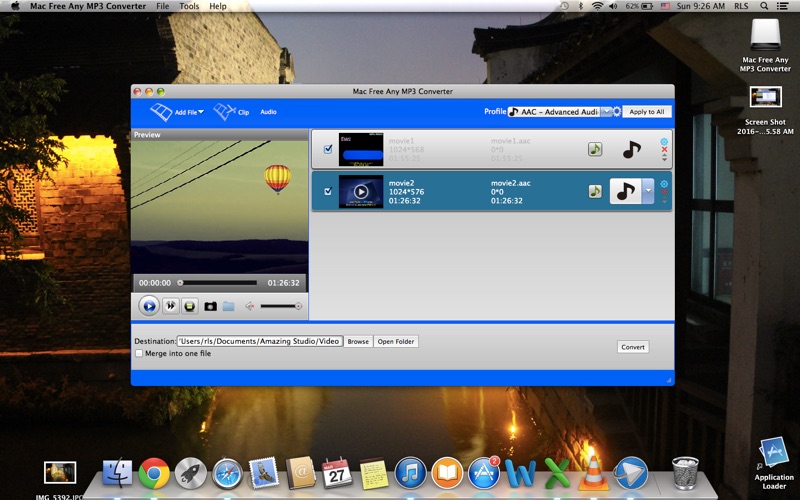The height and width of the screenshot is (500, 800).
Task: Click the Destination path field
Action: click(260, 341)
